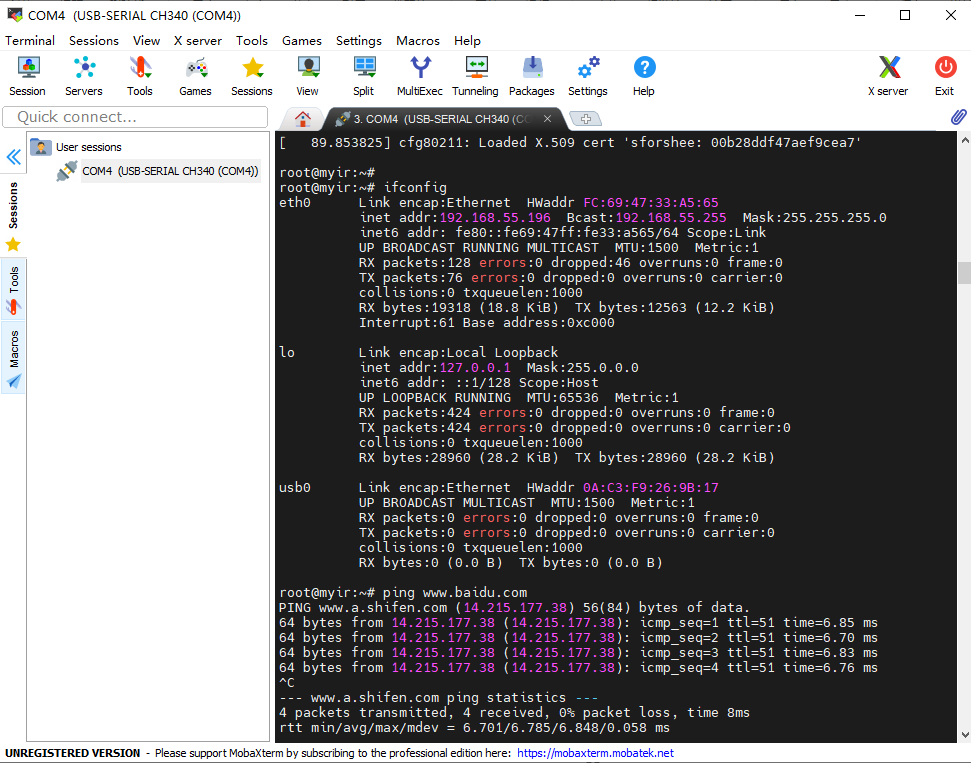Select the Sessions vertical sidebar tab
This screenshot has height=763, width=971.
[x=13, y=216]
